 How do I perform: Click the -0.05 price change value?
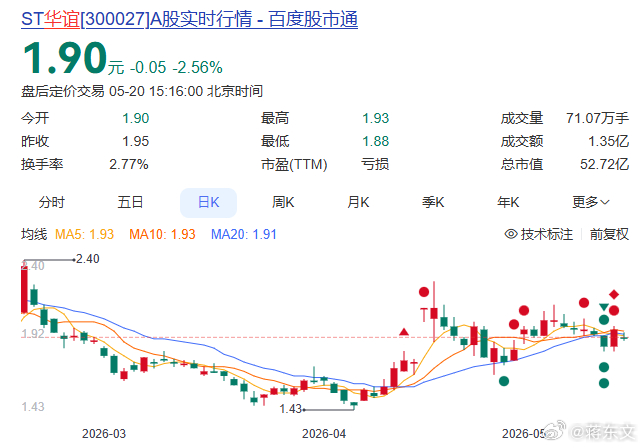(148, 67)
